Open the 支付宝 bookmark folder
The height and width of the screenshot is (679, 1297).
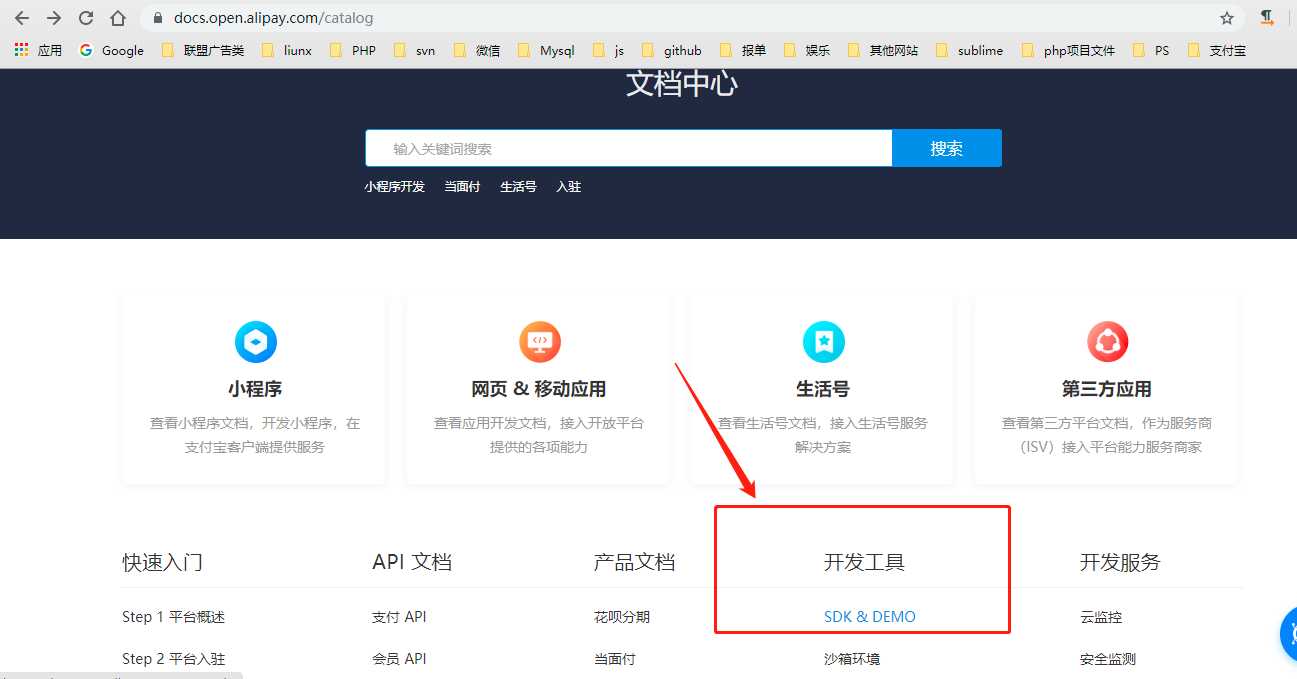point(1217,50)
